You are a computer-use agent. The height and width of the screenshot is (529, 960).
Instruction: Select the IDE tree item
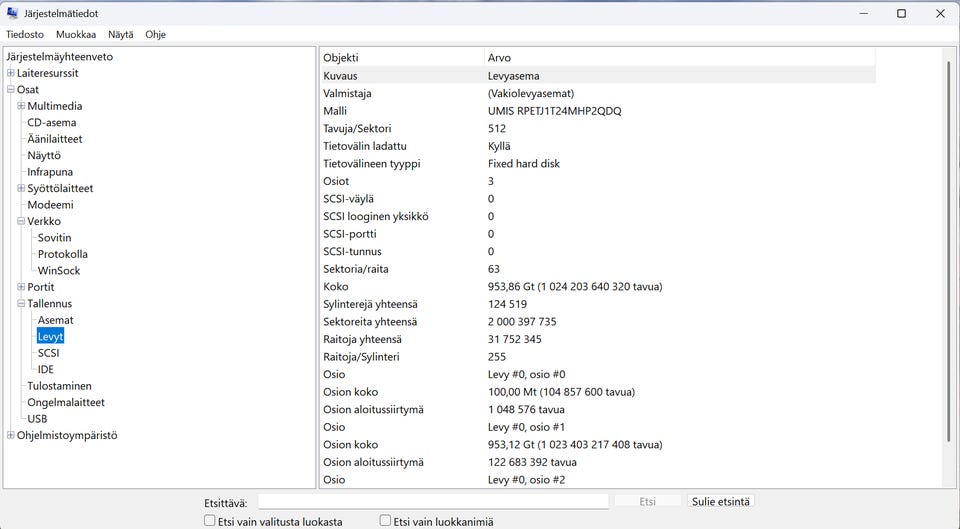click(x=45, y=370)
